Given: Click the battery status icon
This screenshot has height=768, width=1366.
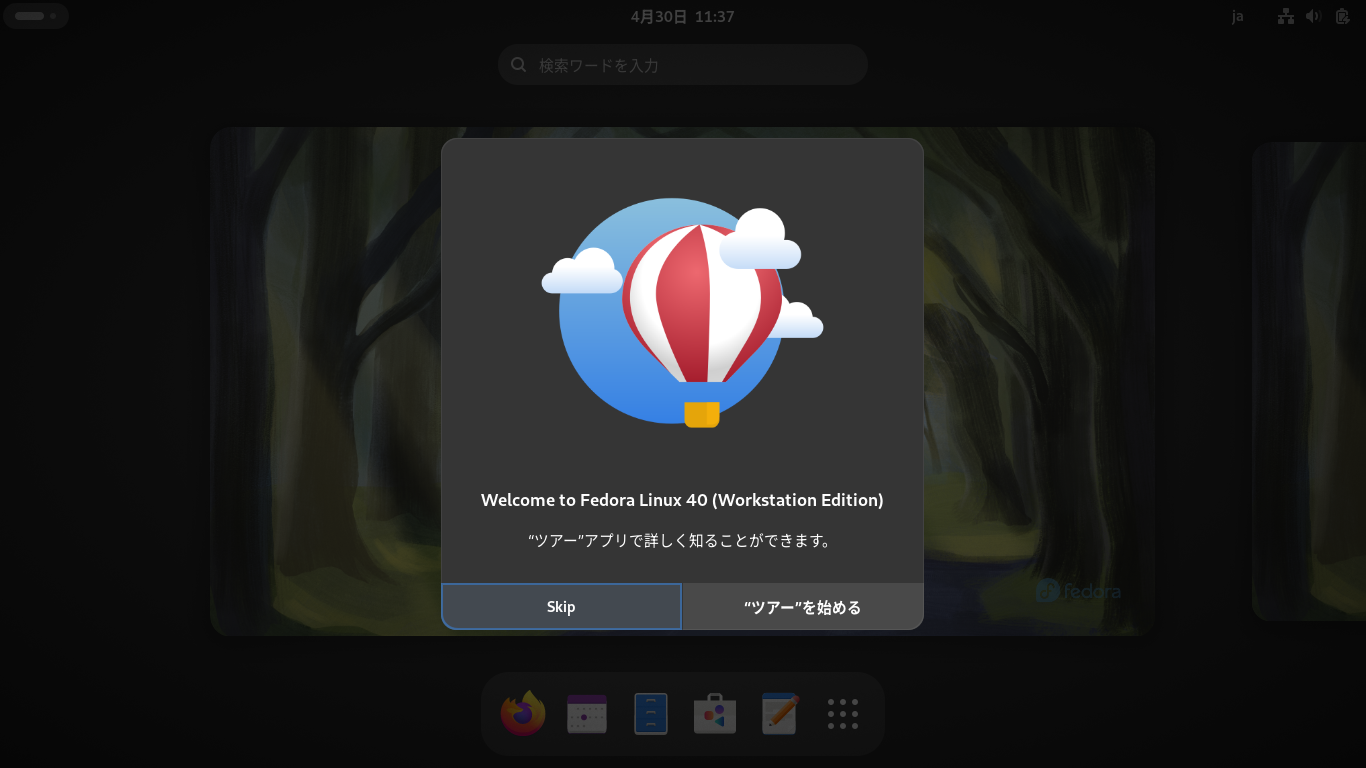Looking at the screenshot, I should coord(1342,16).
